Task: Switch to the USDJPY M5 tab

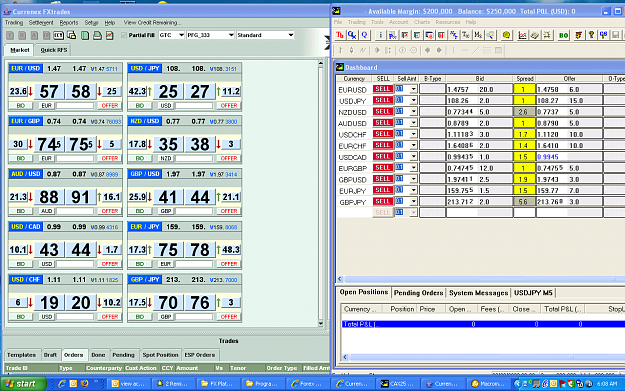Action: tap(533, 293)
